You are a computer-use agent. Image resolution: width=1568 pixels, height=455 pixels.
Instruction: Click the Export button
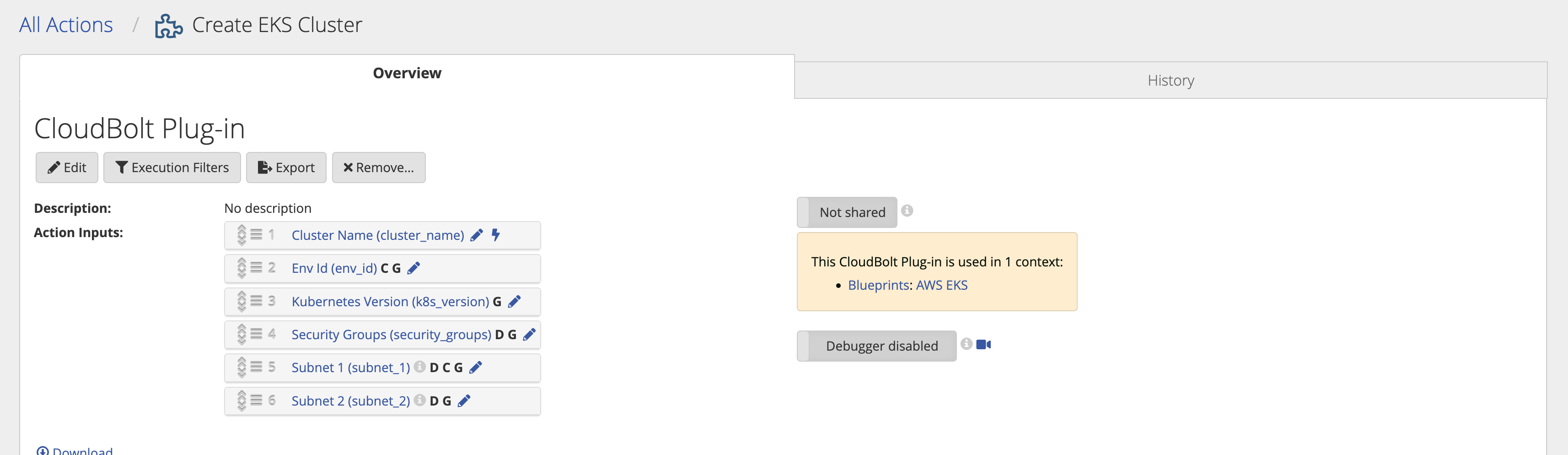coord(286,168)
